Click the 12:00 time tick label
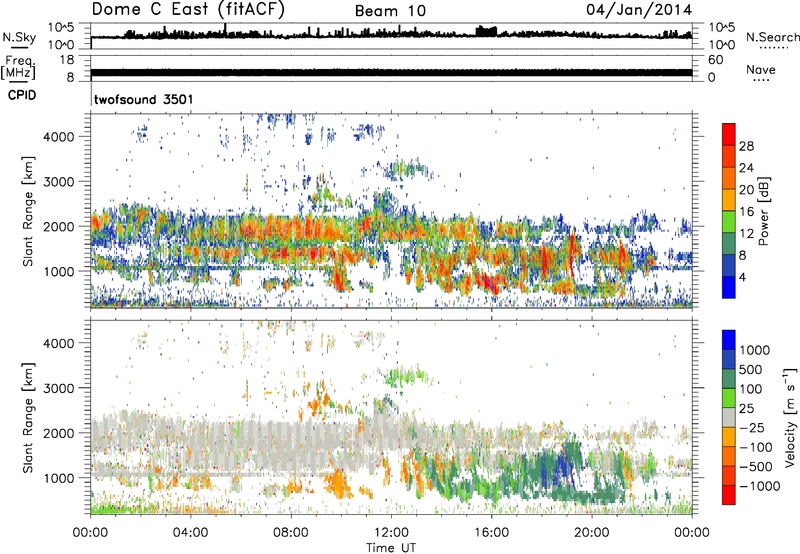Screen dimensions: 800x554 click(x=391, y=533)
